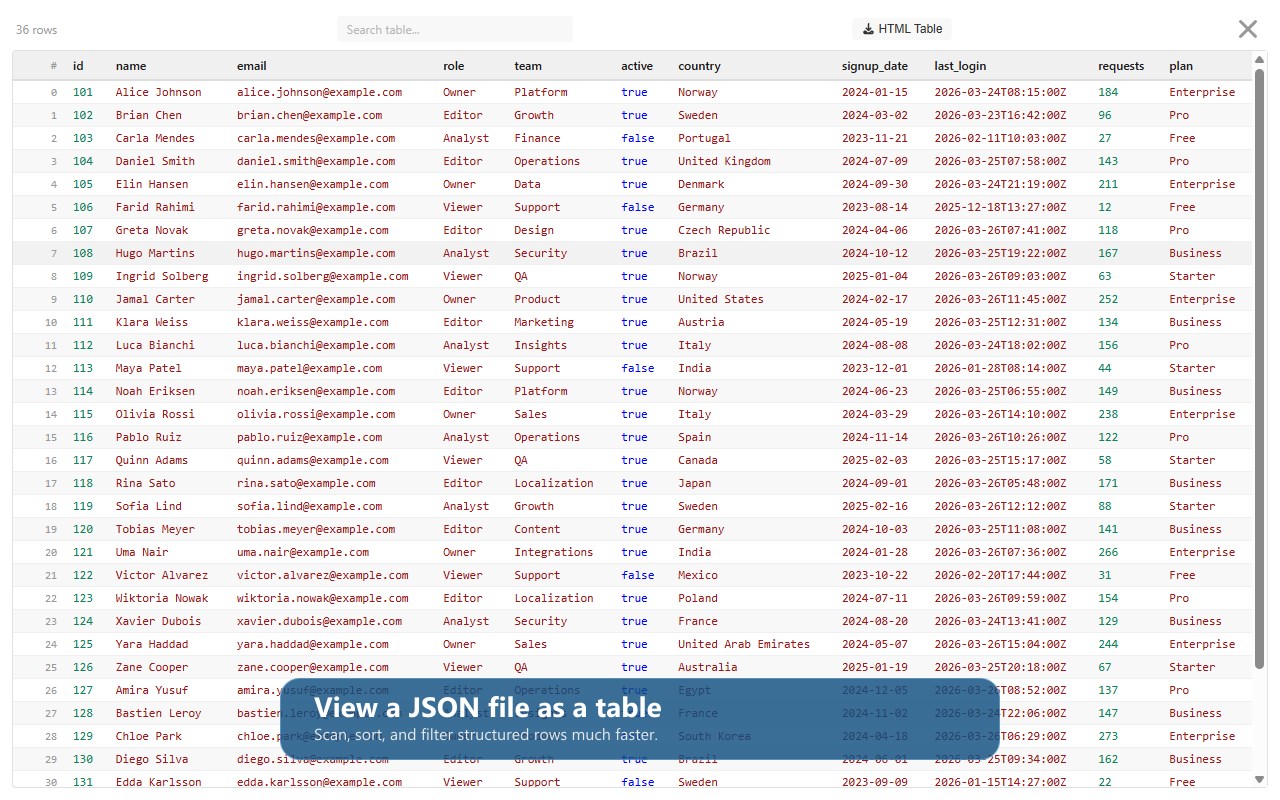Click United Kingdom country cell
This screenshot has height=800, width=1280.
(724, 161)
